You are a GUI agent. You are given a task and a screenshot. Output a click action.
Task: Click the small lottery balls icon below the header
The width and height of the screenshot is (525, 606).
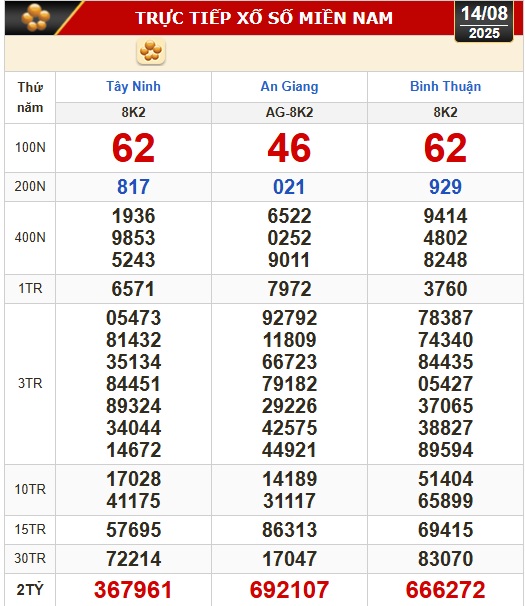tap(151, 51)
